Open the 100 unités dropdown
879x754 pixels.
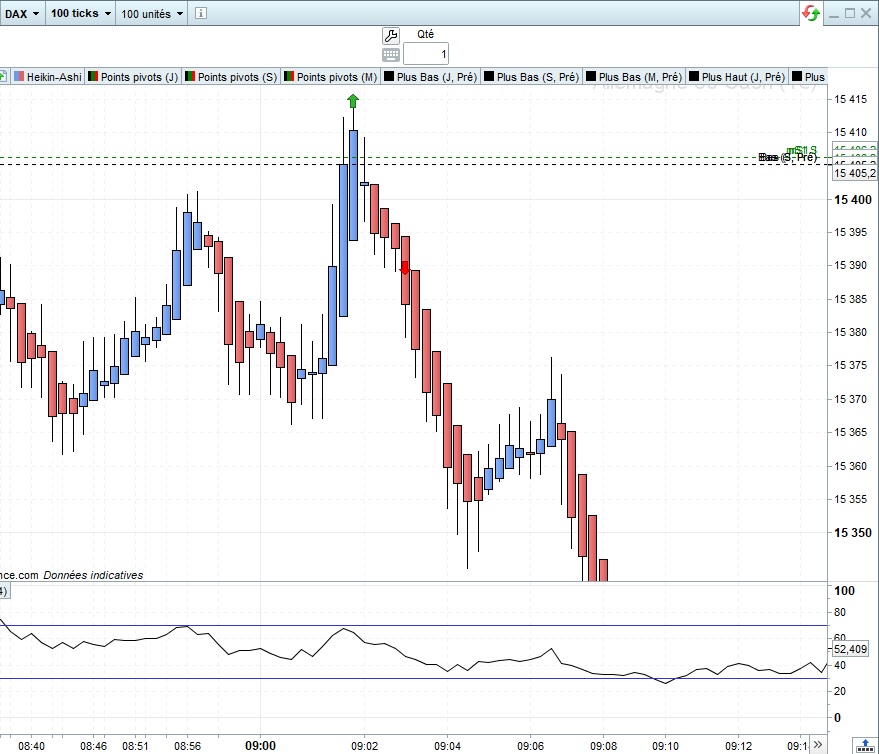(152, 13)
